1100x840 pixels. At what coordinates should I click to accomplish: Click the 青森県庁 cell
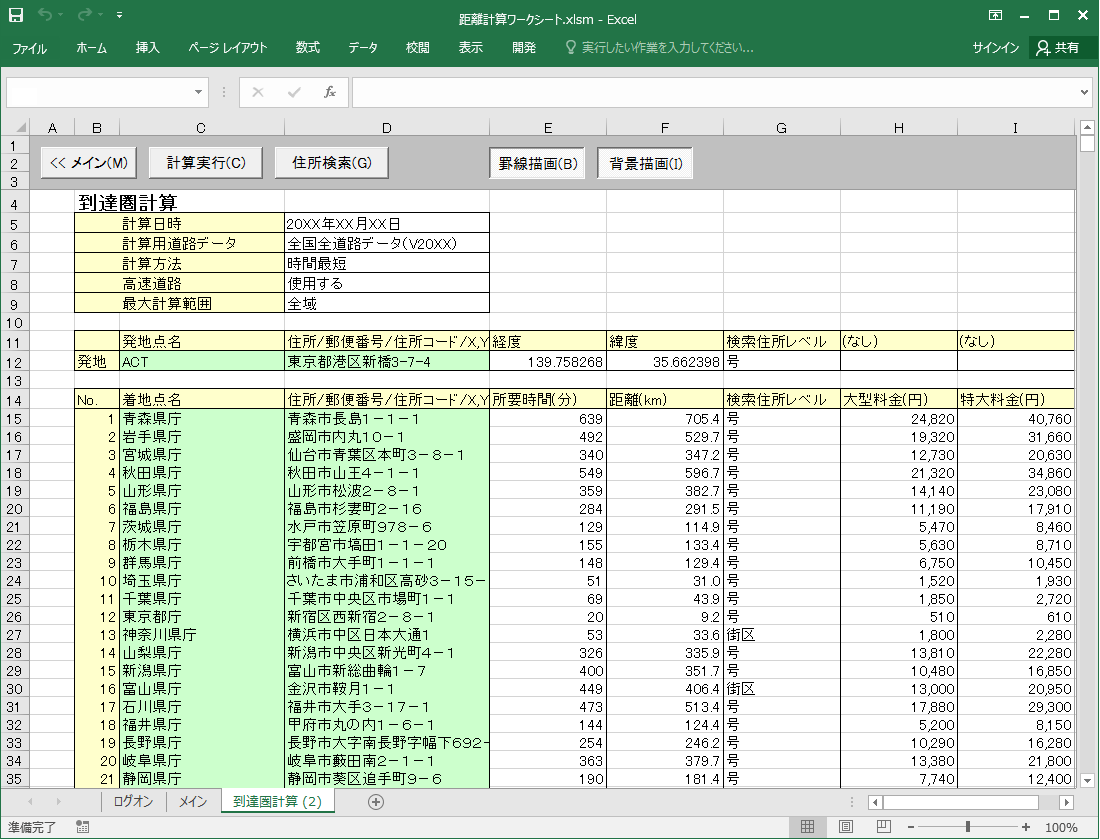tap(202, 419)
